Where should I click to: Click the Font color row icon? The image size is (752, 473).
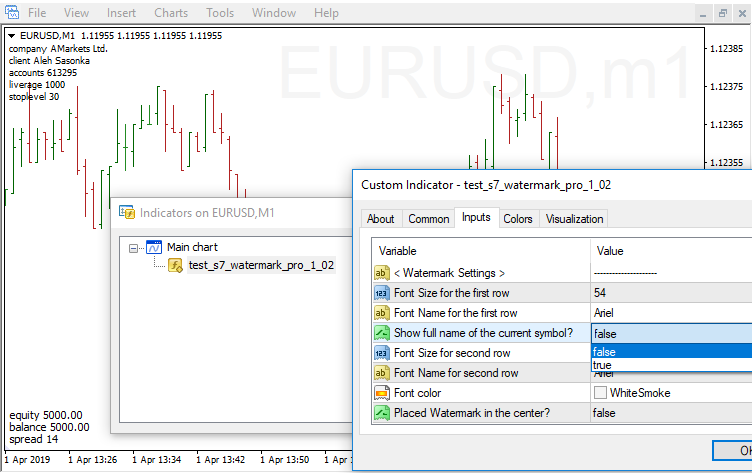(382, 393)
